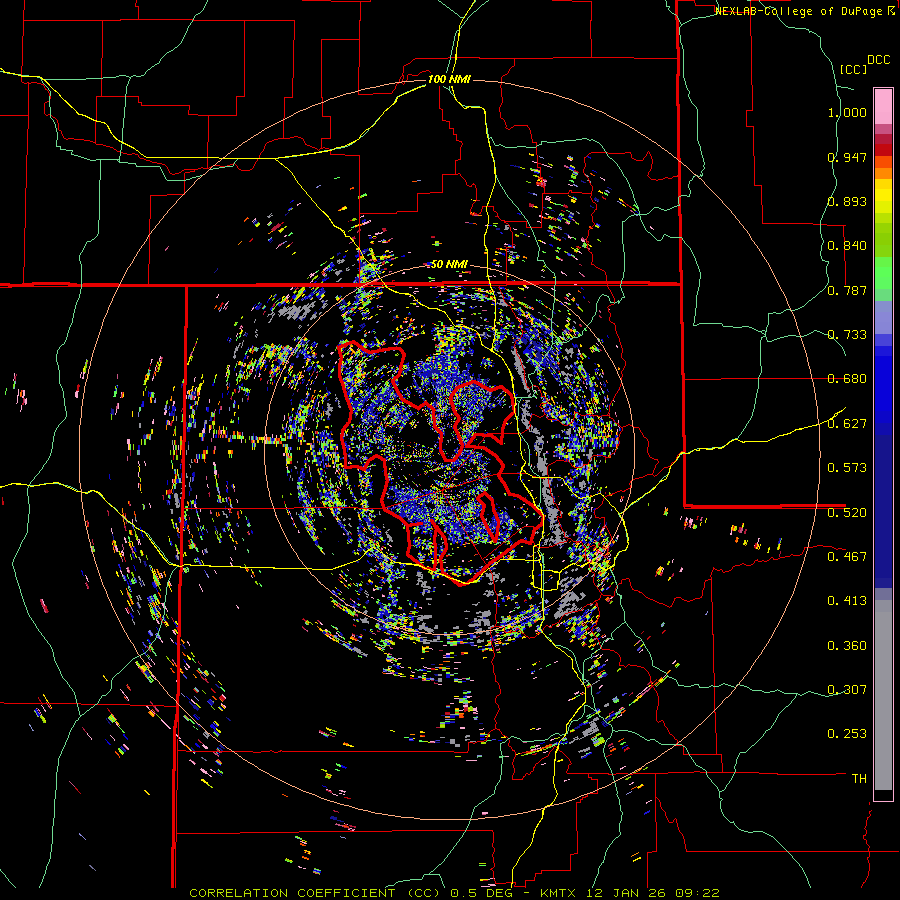Click the 0.680 color scale label

pyautogui.click(x=847, y=379)
